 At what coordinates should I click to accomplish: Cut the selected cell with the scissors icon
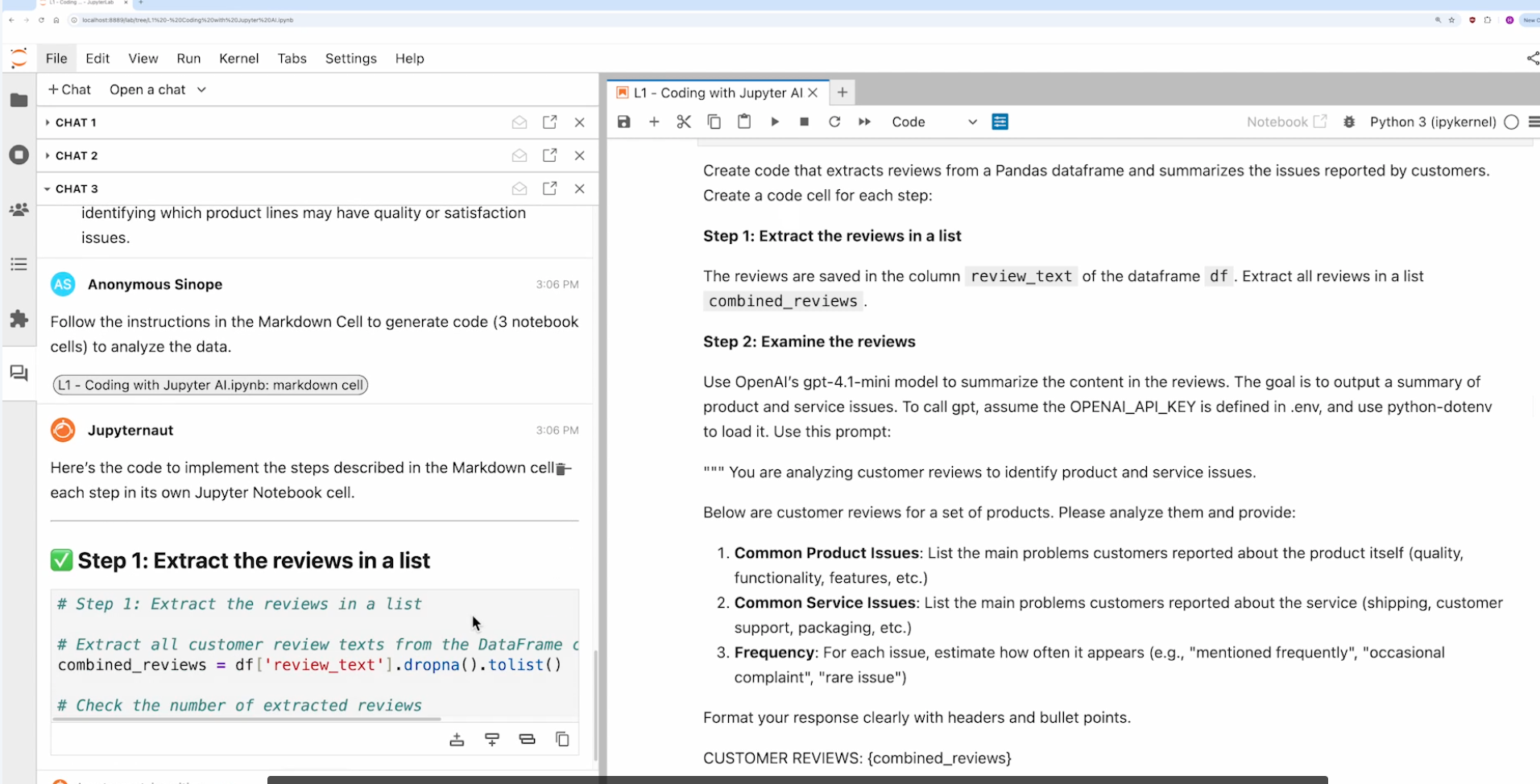(684, 122)
